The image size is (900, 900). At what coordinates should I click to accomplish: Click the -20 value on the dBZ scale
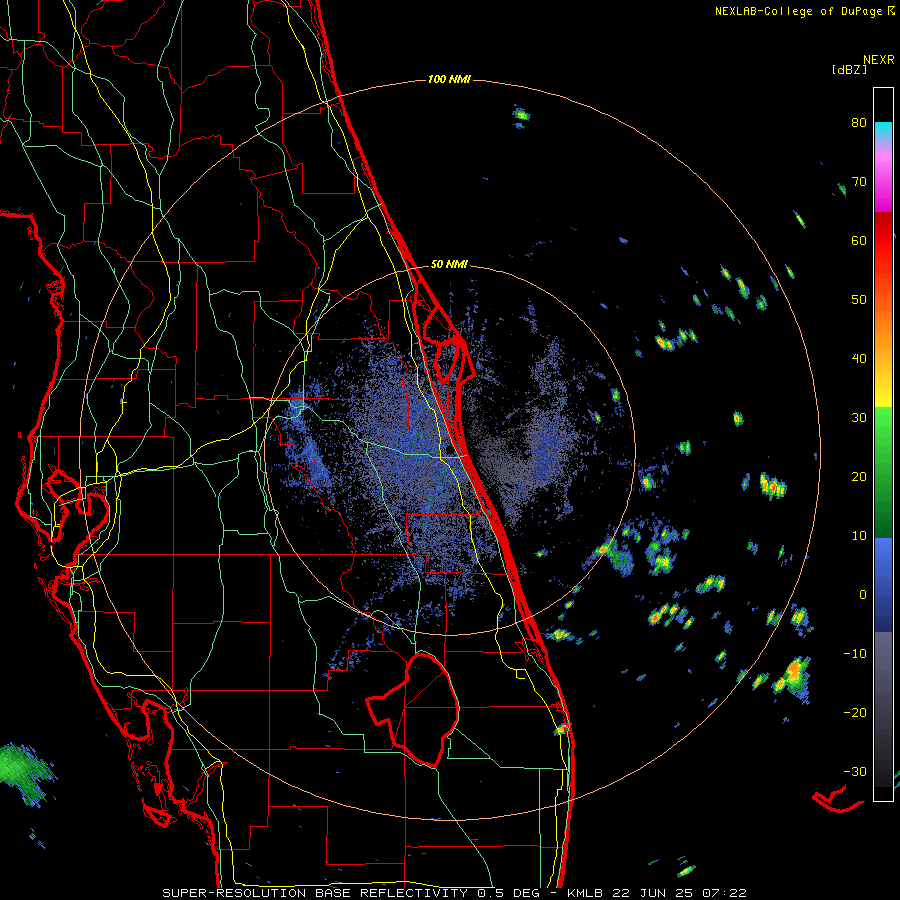pos(855,712)
